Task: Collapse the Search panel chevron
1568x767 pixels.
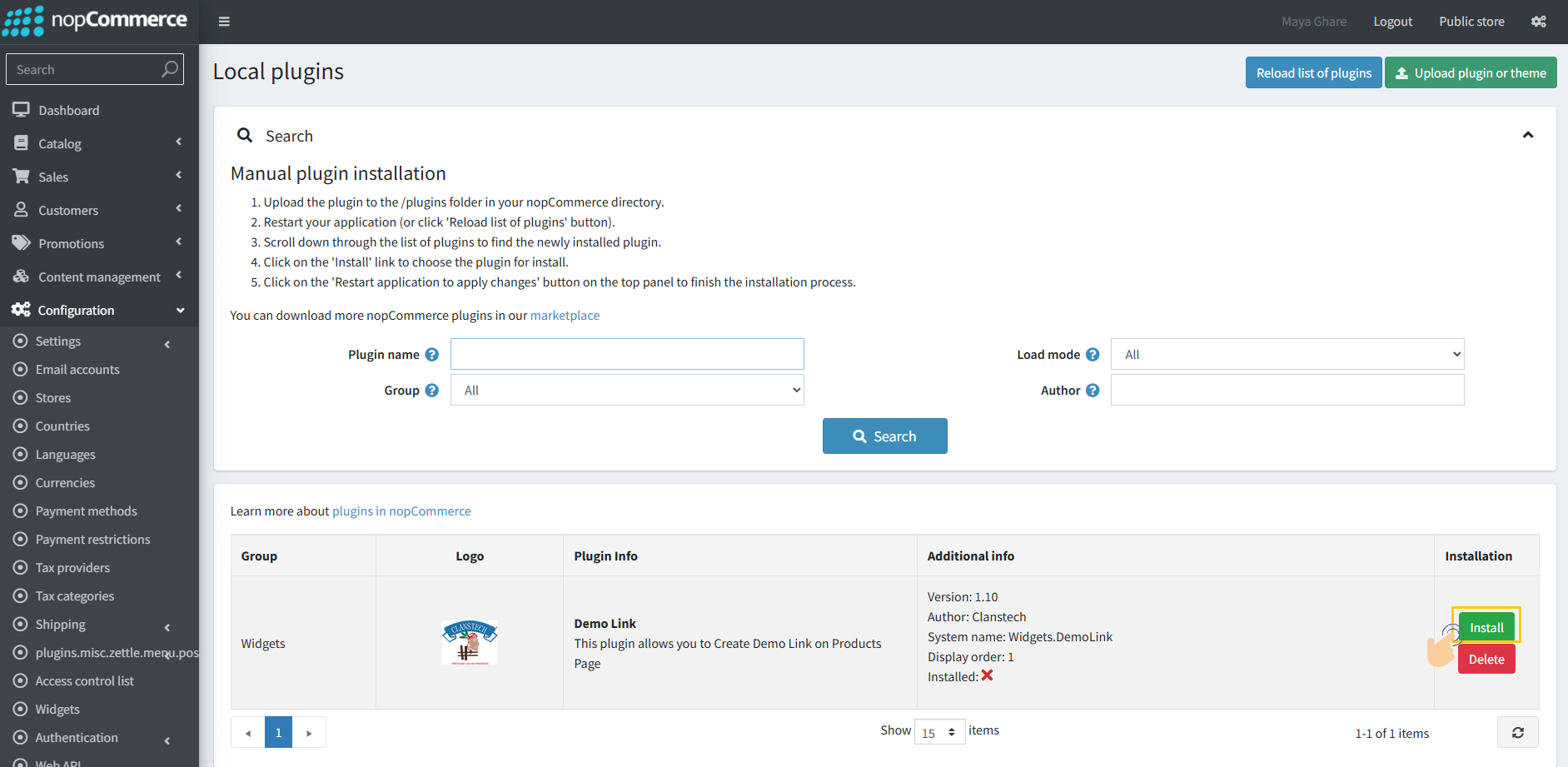Action: (1527, 135)
